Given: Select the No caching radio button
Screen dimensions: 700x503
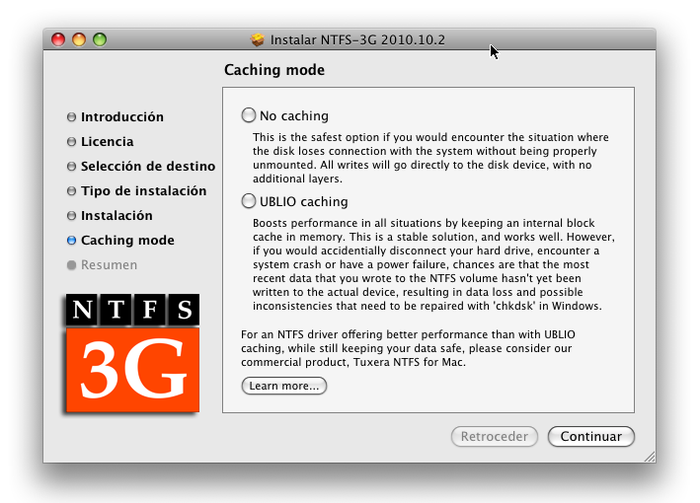Looking at the screenshot, I should [x=249, y=115].
